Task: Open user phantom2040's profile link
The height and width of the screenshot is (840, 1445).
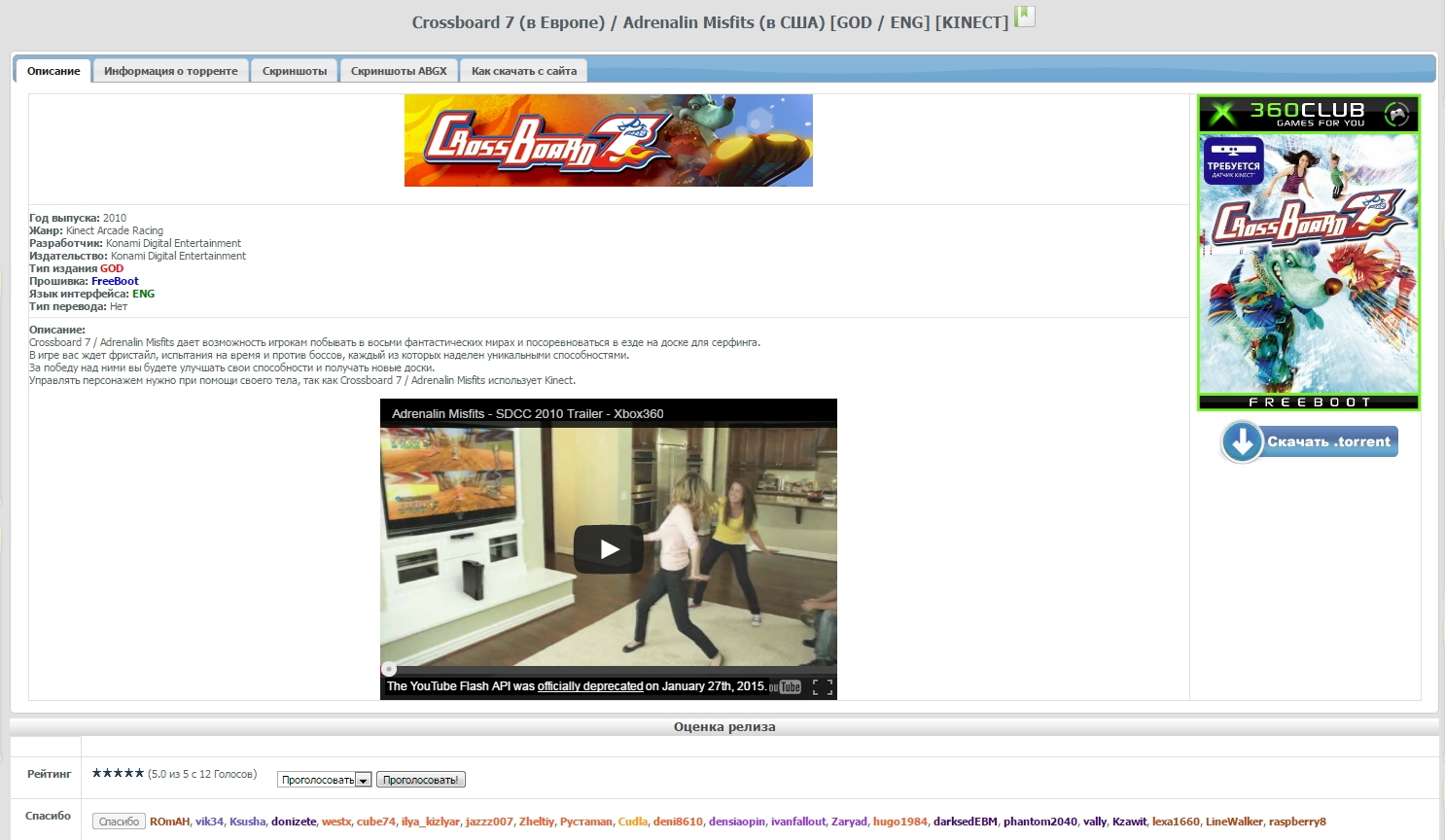Action: tap(1040, 822)
